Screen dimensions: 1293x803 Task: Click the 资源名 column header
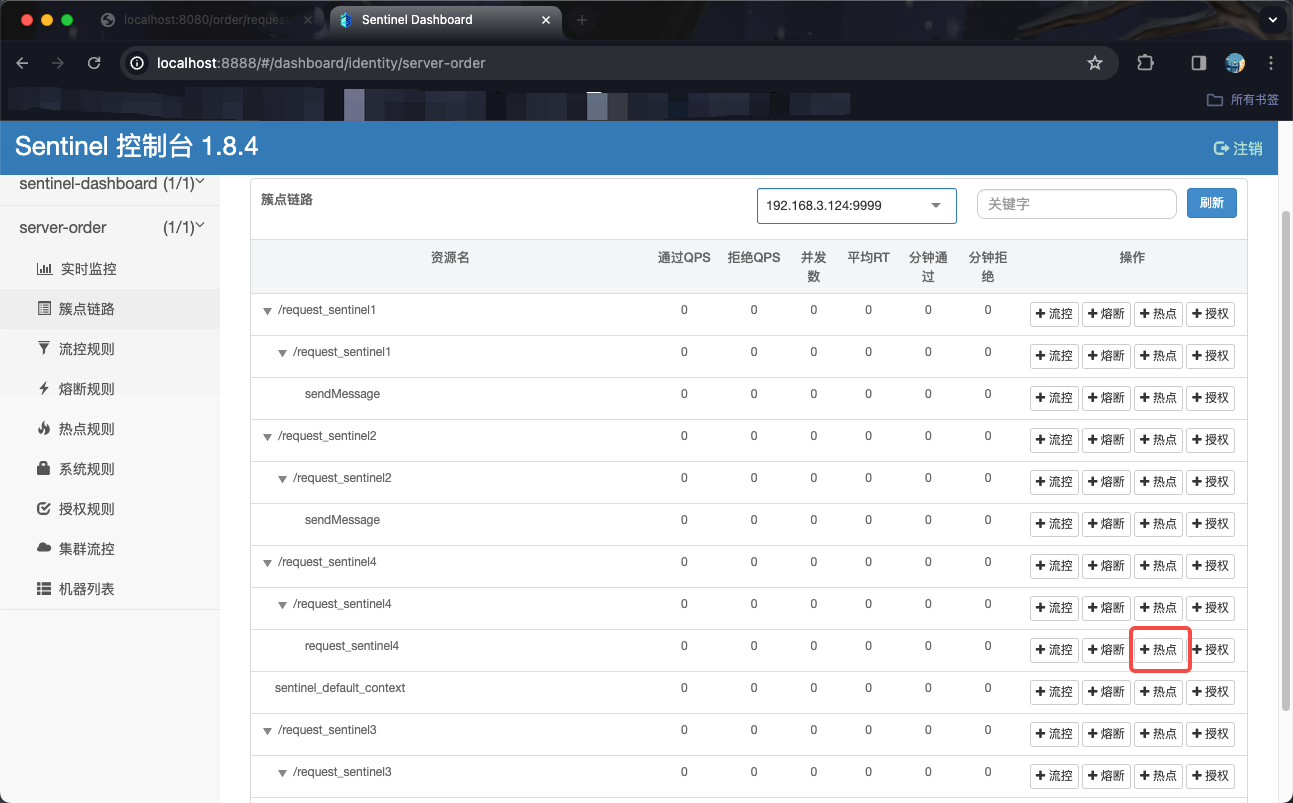point(450,257)
